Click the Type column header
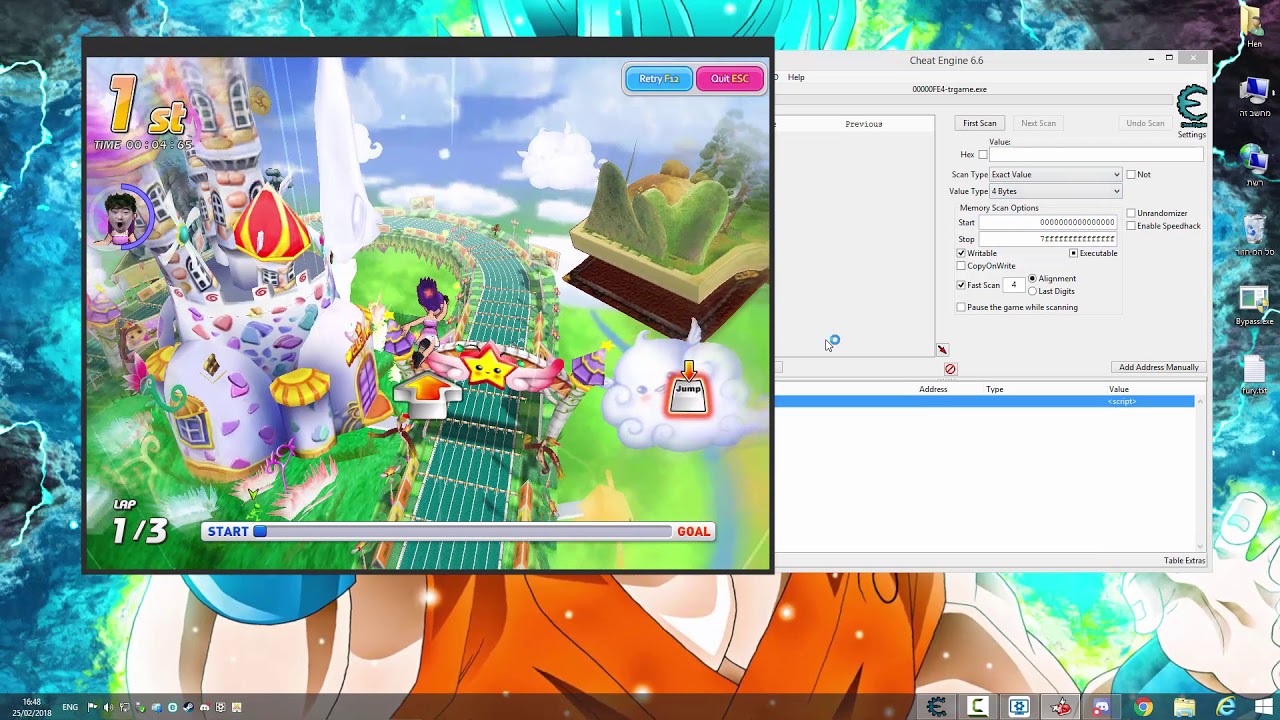The width and height of the screenshot is (1280, 720). [x=994, y=389]
